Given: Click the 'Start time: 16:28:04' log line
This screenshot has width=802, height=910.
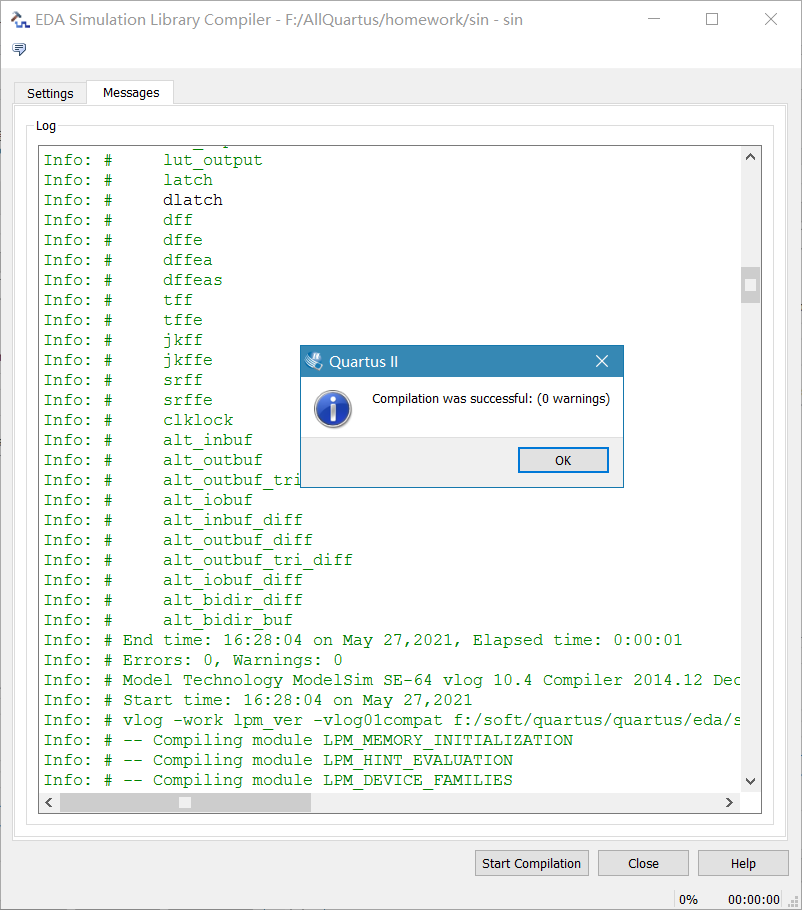Looking at the screenshot, I should tap(297, 700).
